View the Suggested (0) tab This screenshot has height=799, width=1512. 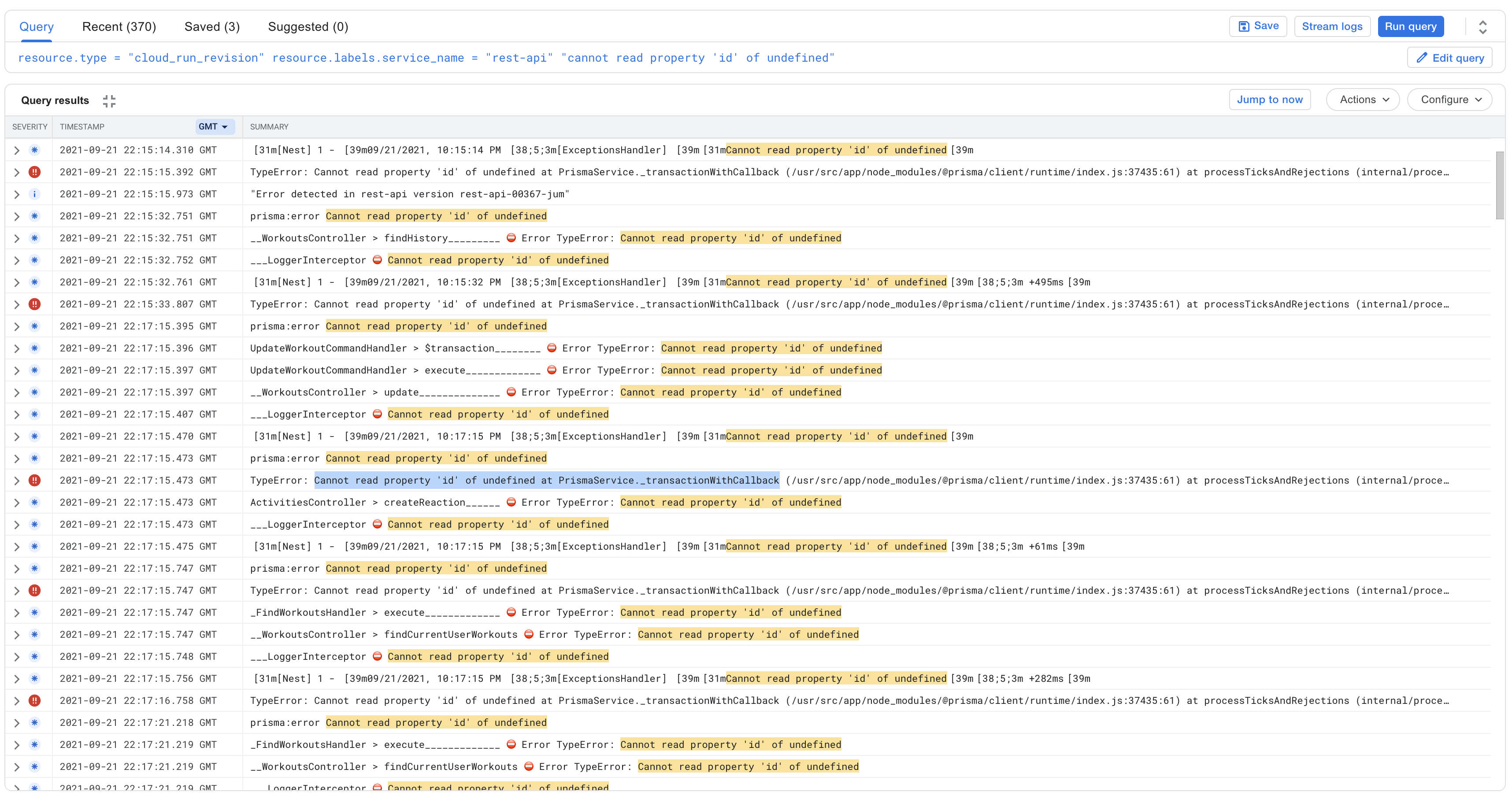(308, 26)
